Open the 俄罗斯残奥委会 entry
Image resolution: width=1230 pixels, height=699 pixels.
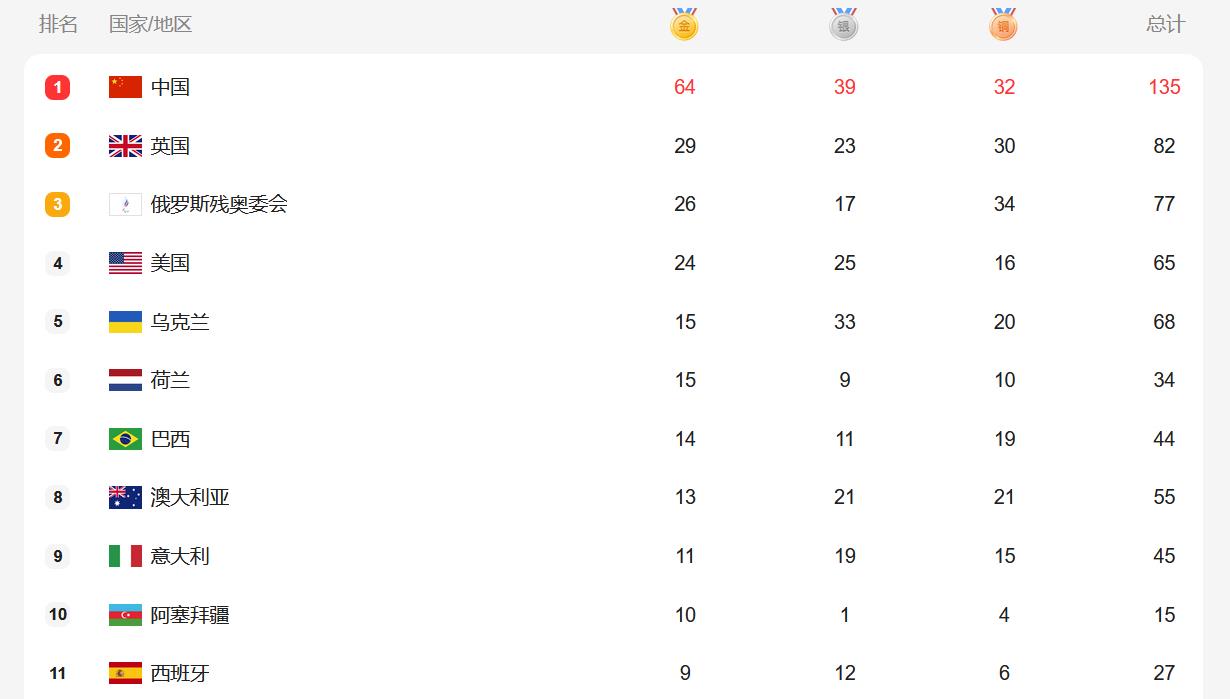219,204
